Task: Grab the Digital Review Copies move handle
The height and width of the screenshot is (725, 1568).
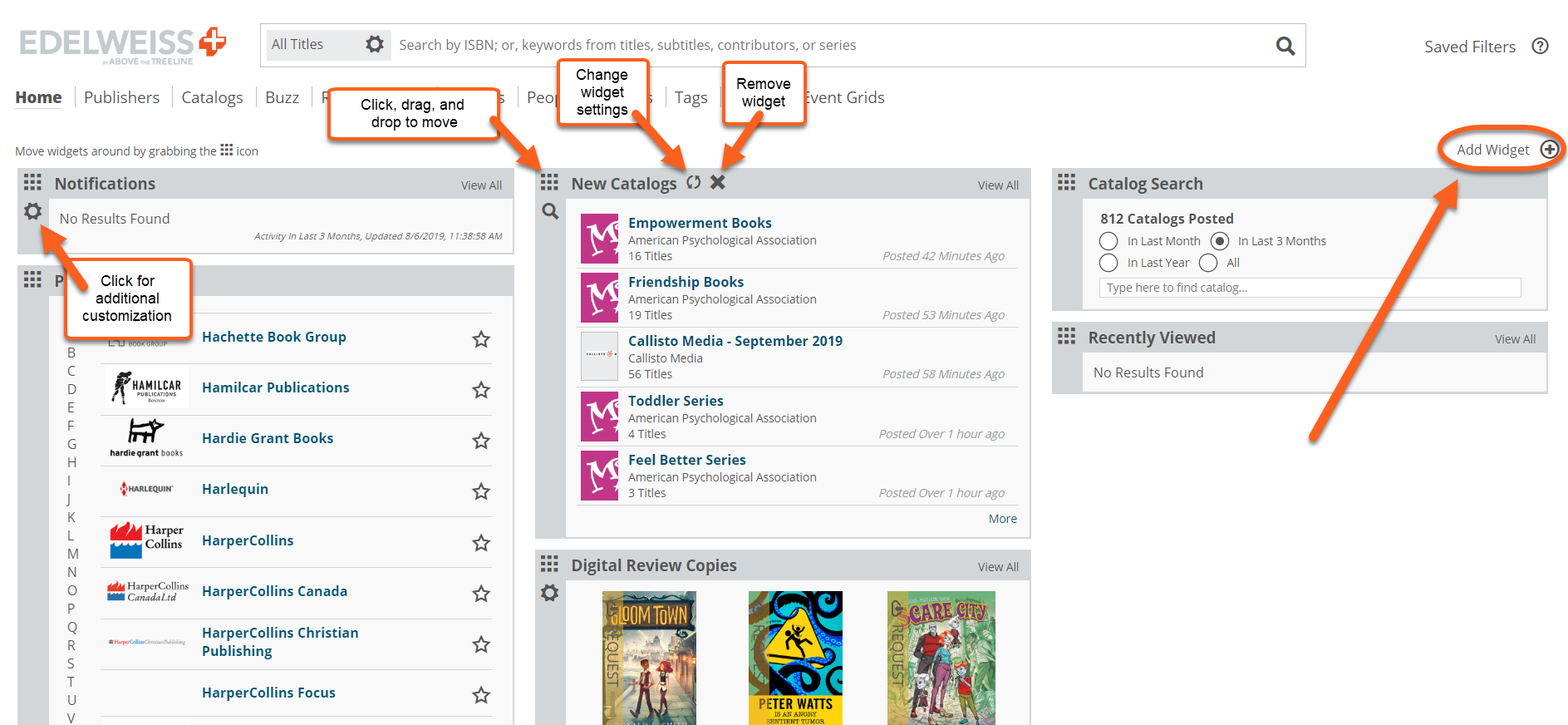Action: pyautogui.click(x=549, y=564)
